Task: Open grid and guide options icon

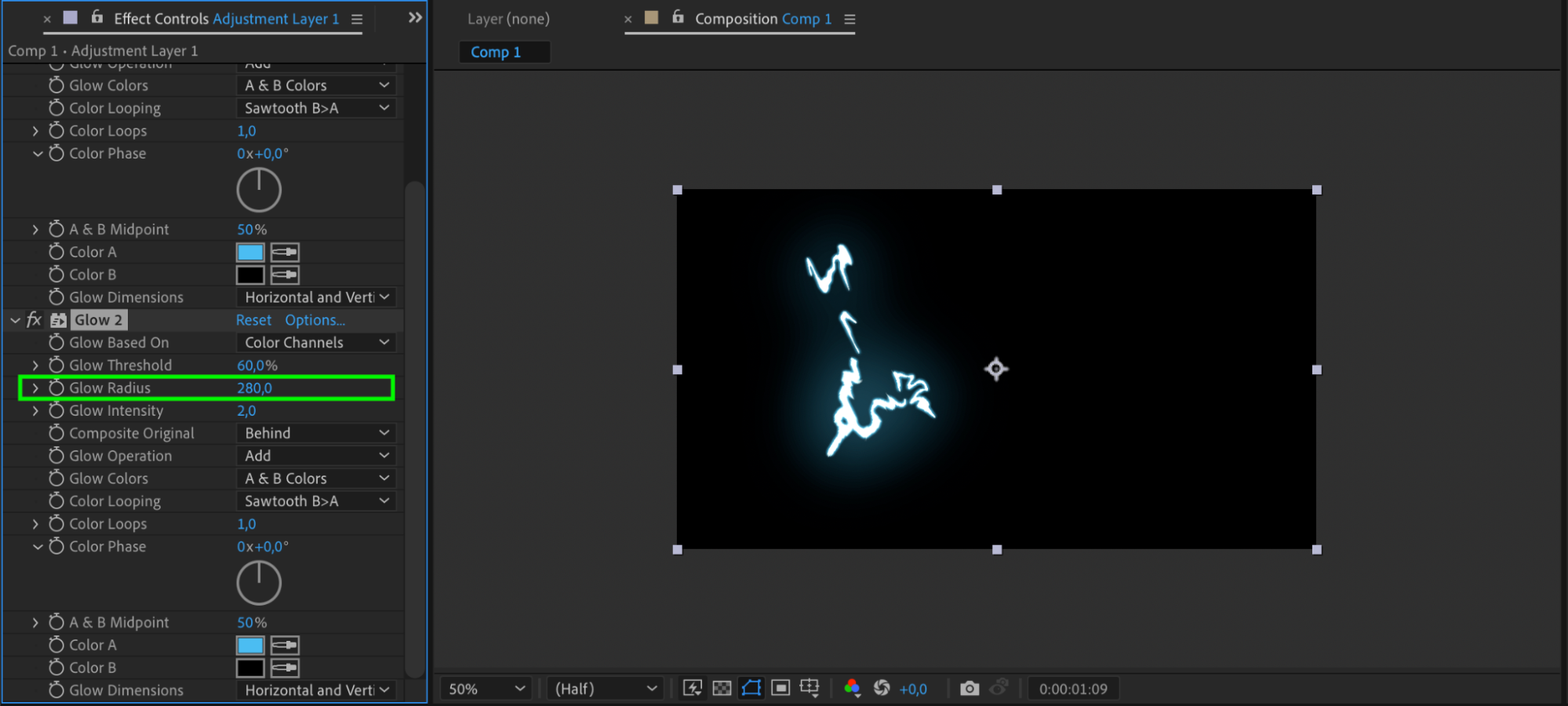Action: pos(809,688)
